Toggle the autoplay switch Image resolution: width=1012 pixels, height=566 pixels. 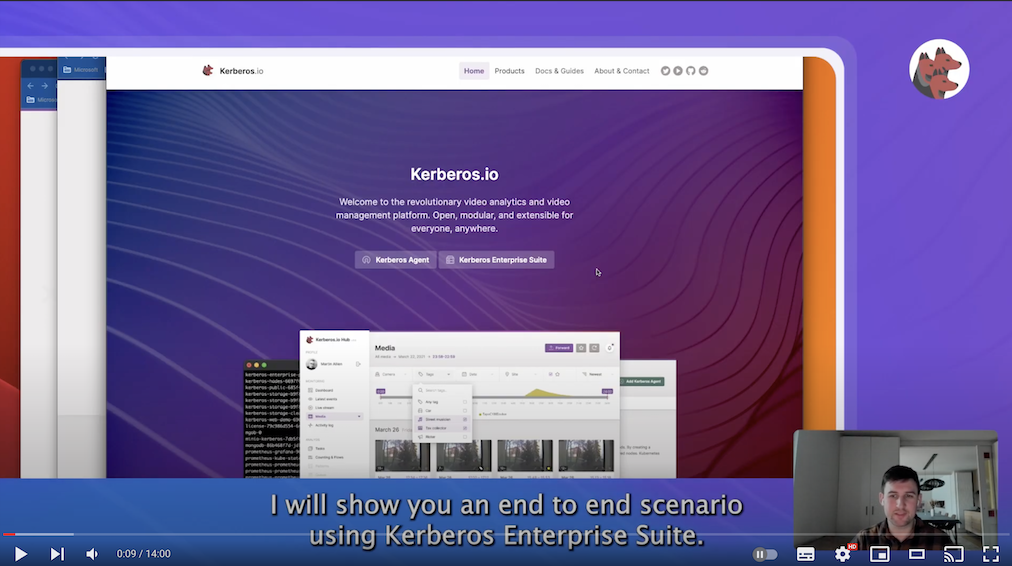tap(765, 554)
